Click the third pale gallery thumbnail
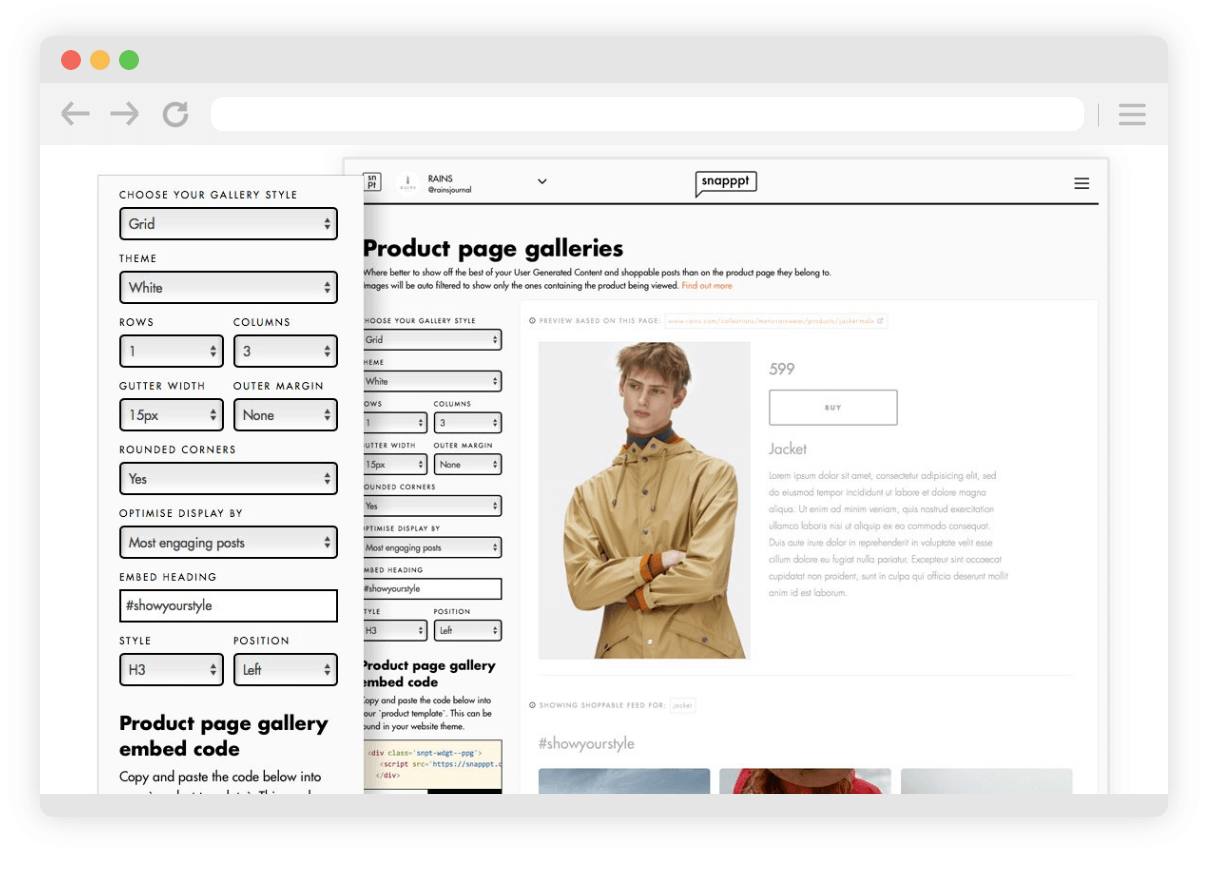The height and width of the screenshot is (869, 1224). 986,781
